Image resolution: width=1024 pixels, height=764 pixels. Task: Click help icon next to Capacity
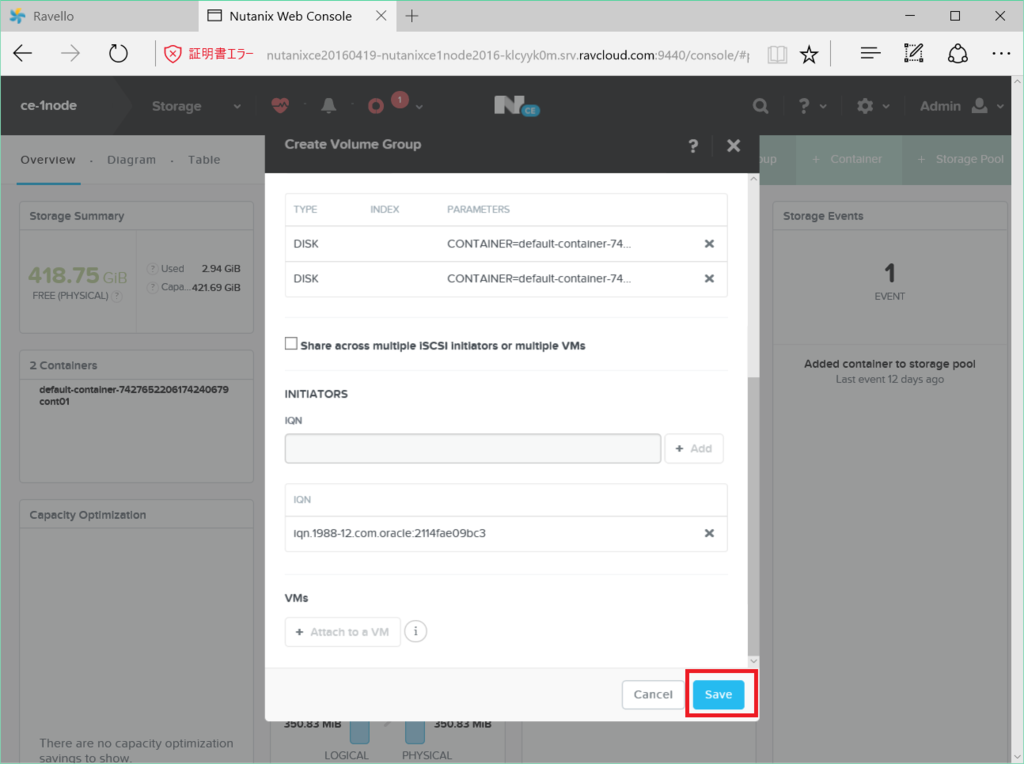click(x=152, y=287)
